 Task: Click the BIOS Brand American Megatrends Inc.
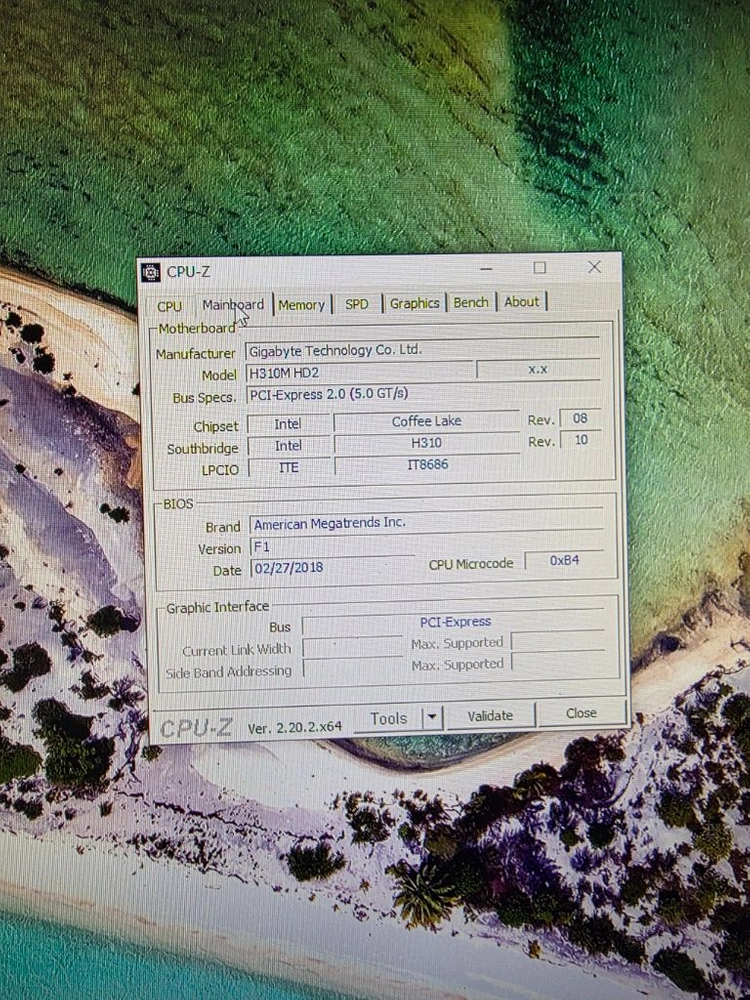[426, 523]
